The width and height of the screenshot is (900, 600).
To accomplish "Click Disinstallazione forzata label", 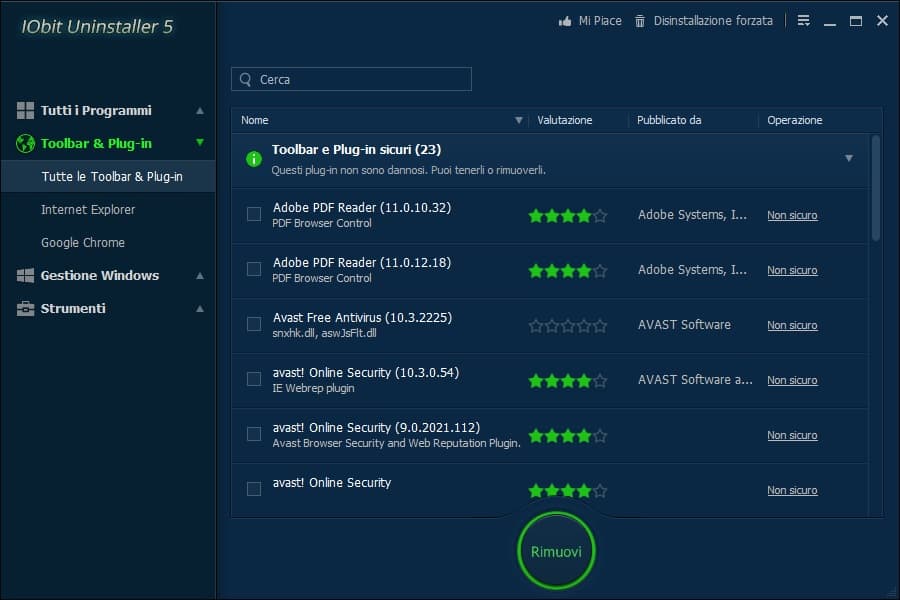I will pos(713,21).
